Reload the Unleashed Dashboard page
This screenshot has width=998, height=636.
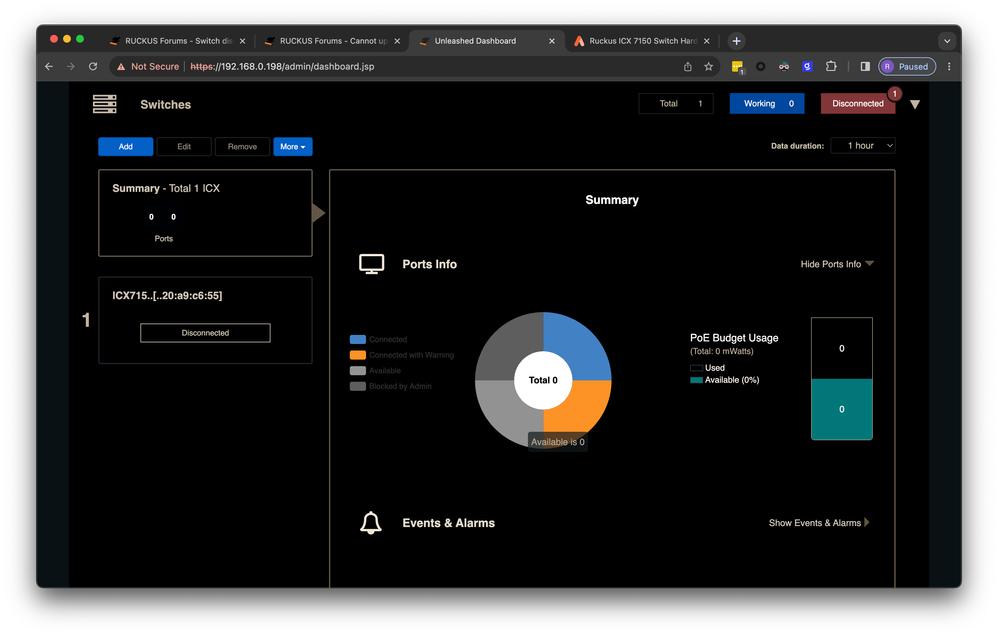click(x=93, y=67)
